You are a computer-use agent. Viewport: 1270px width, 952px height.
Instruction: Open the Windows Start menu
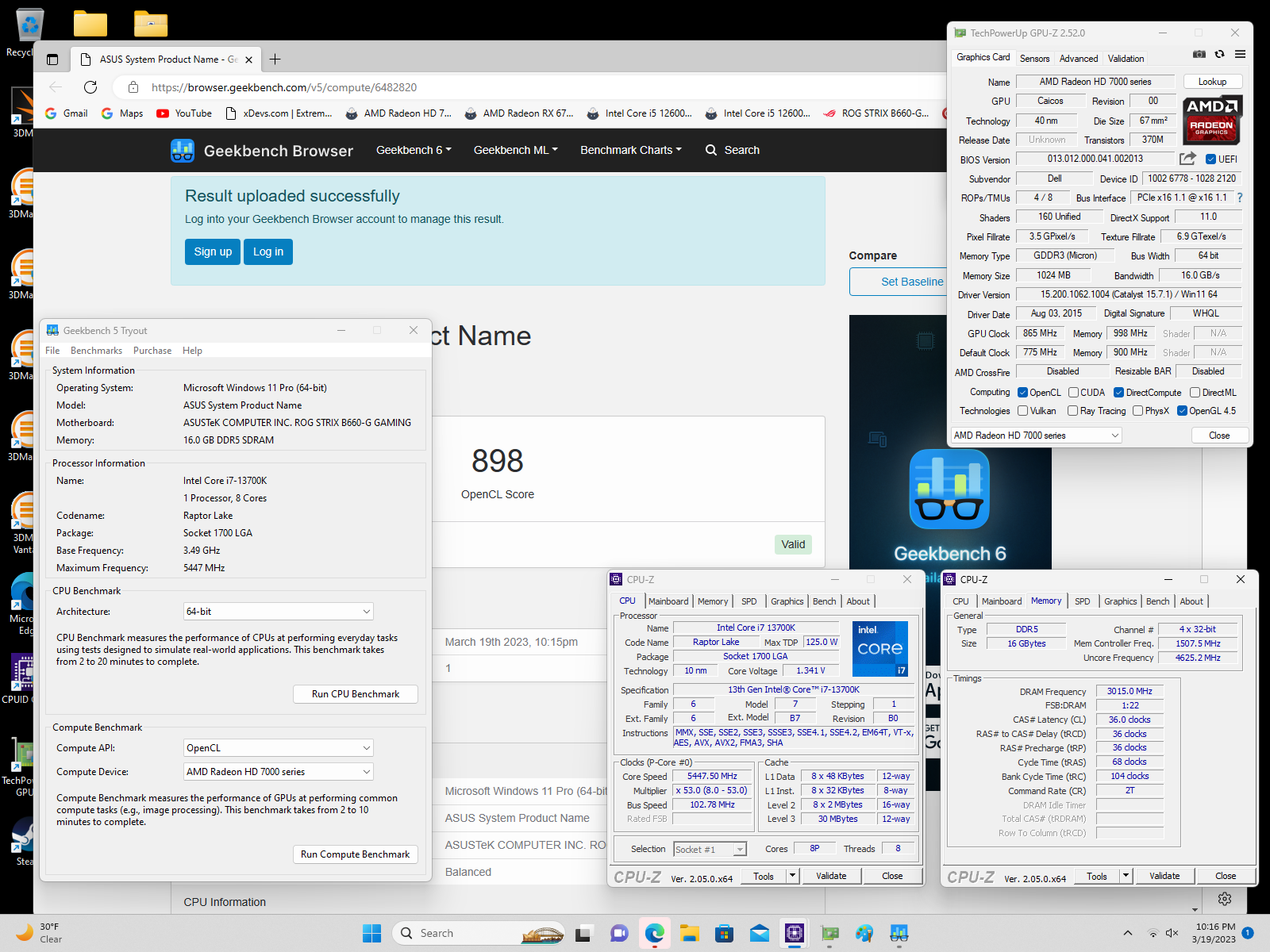coord(371,933)
